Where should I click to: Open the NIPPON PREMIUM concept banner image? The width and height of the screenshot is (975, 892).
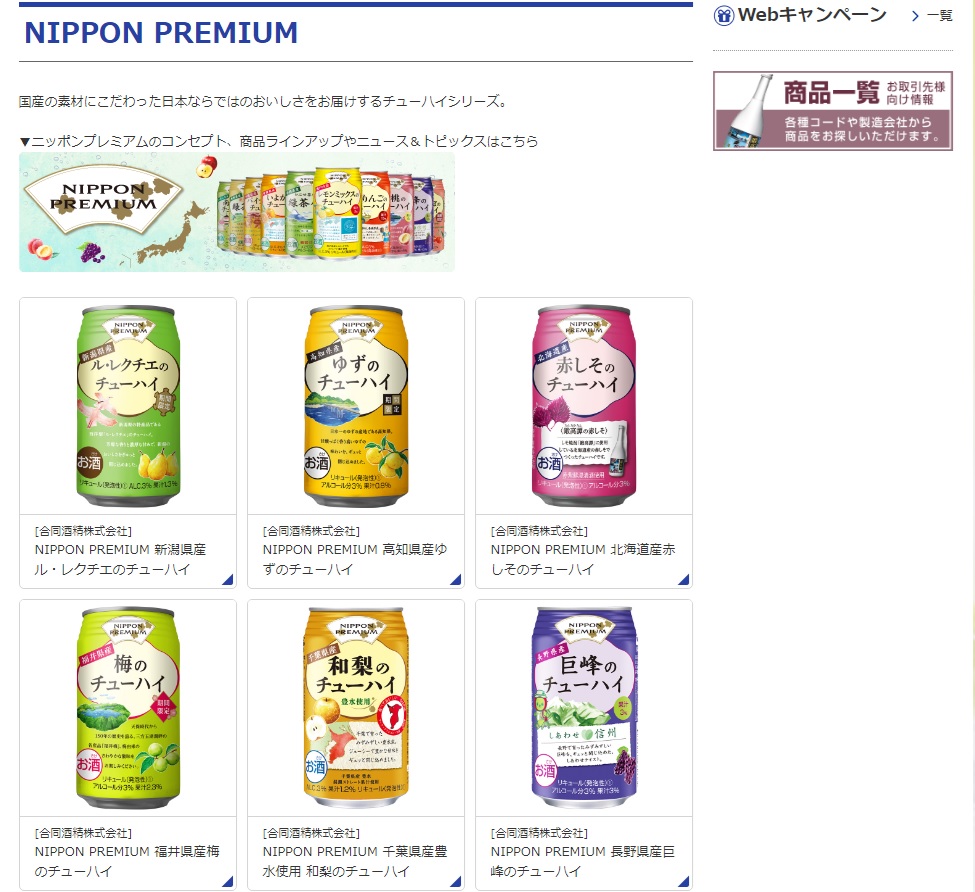[x=237, y=212]
